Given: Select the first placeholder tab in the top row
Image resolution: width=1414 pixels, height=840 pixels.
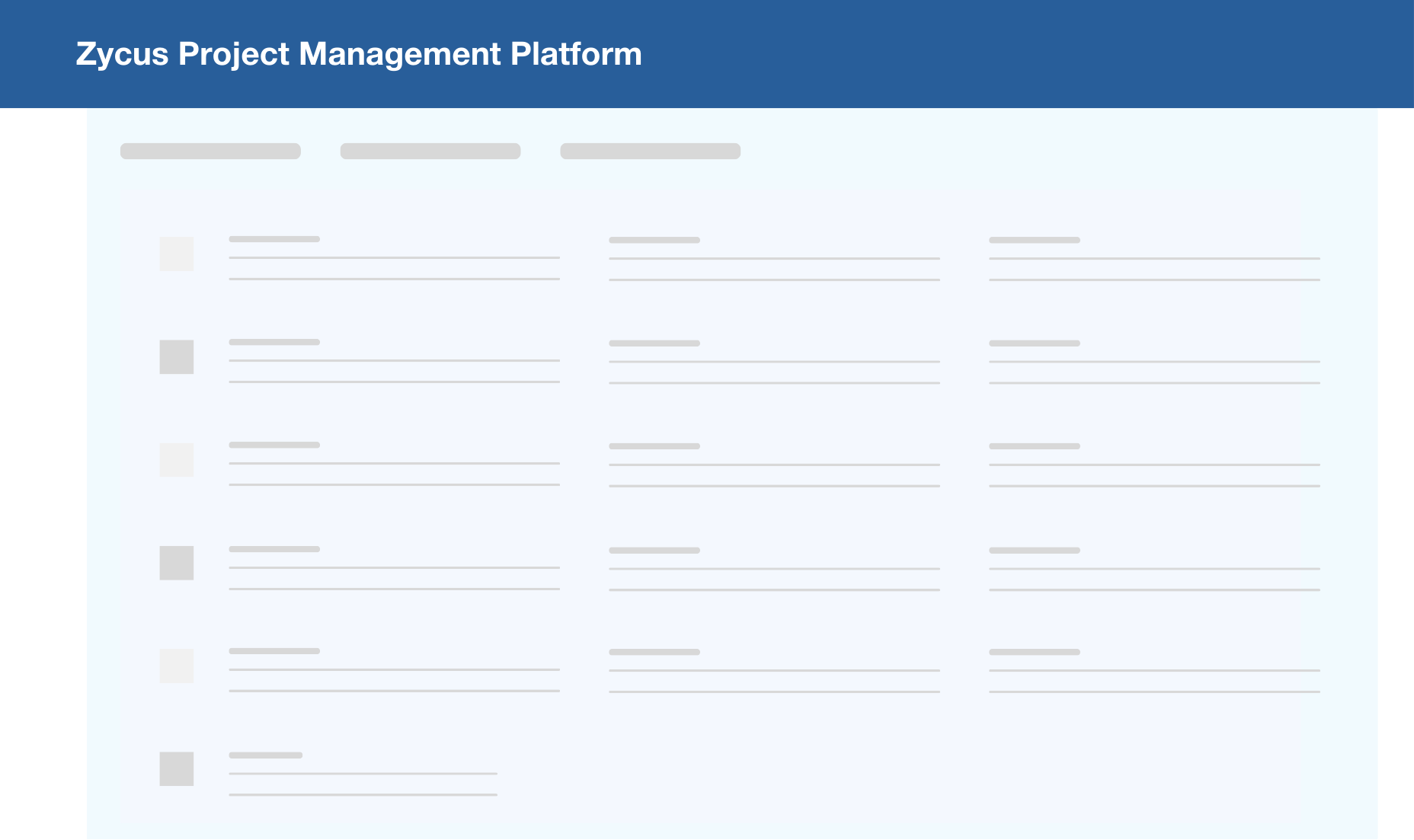Looking at the screenshot, I should (x=210, y=151).
